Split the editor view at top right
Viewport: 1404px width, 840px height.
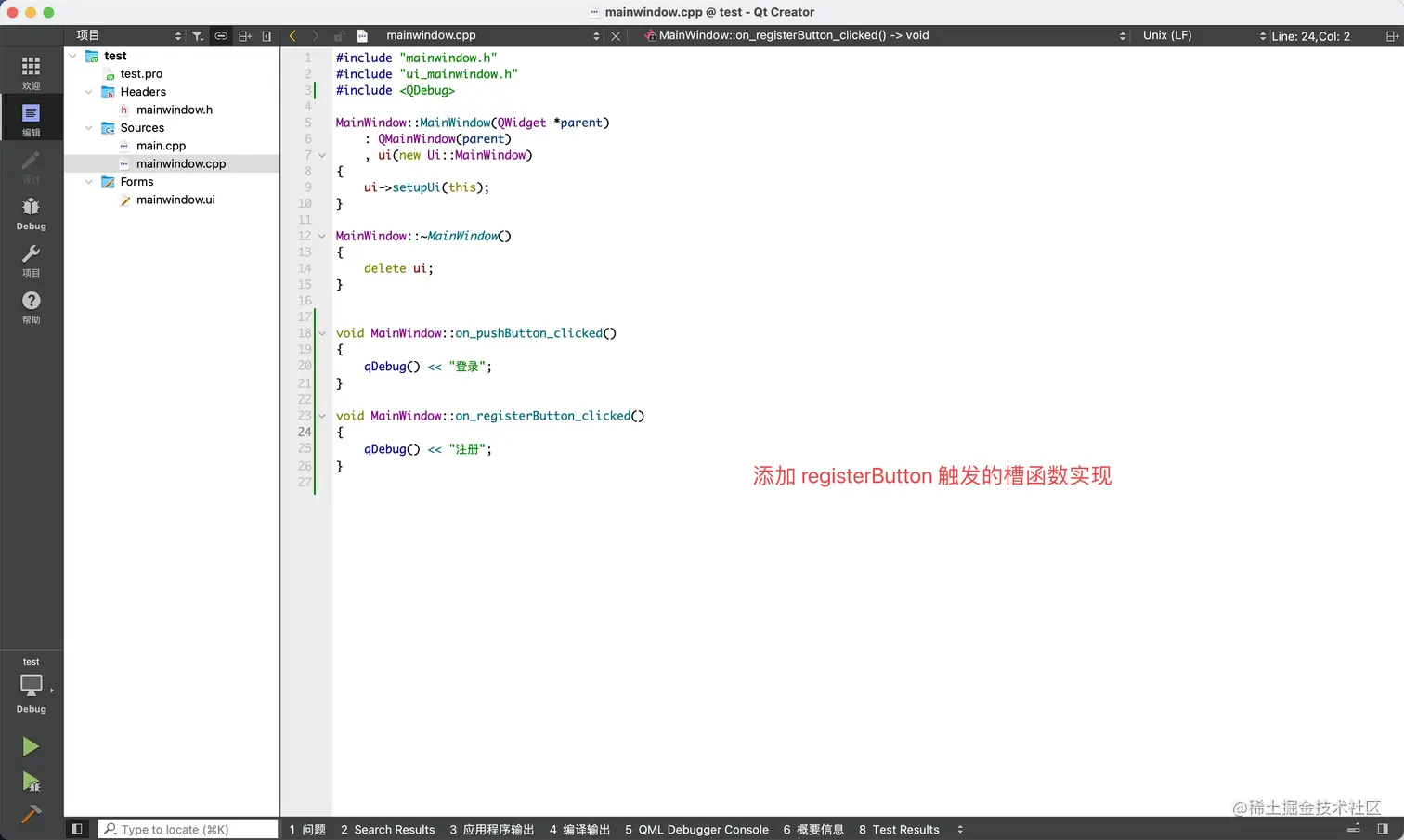tap(1392, 36)
